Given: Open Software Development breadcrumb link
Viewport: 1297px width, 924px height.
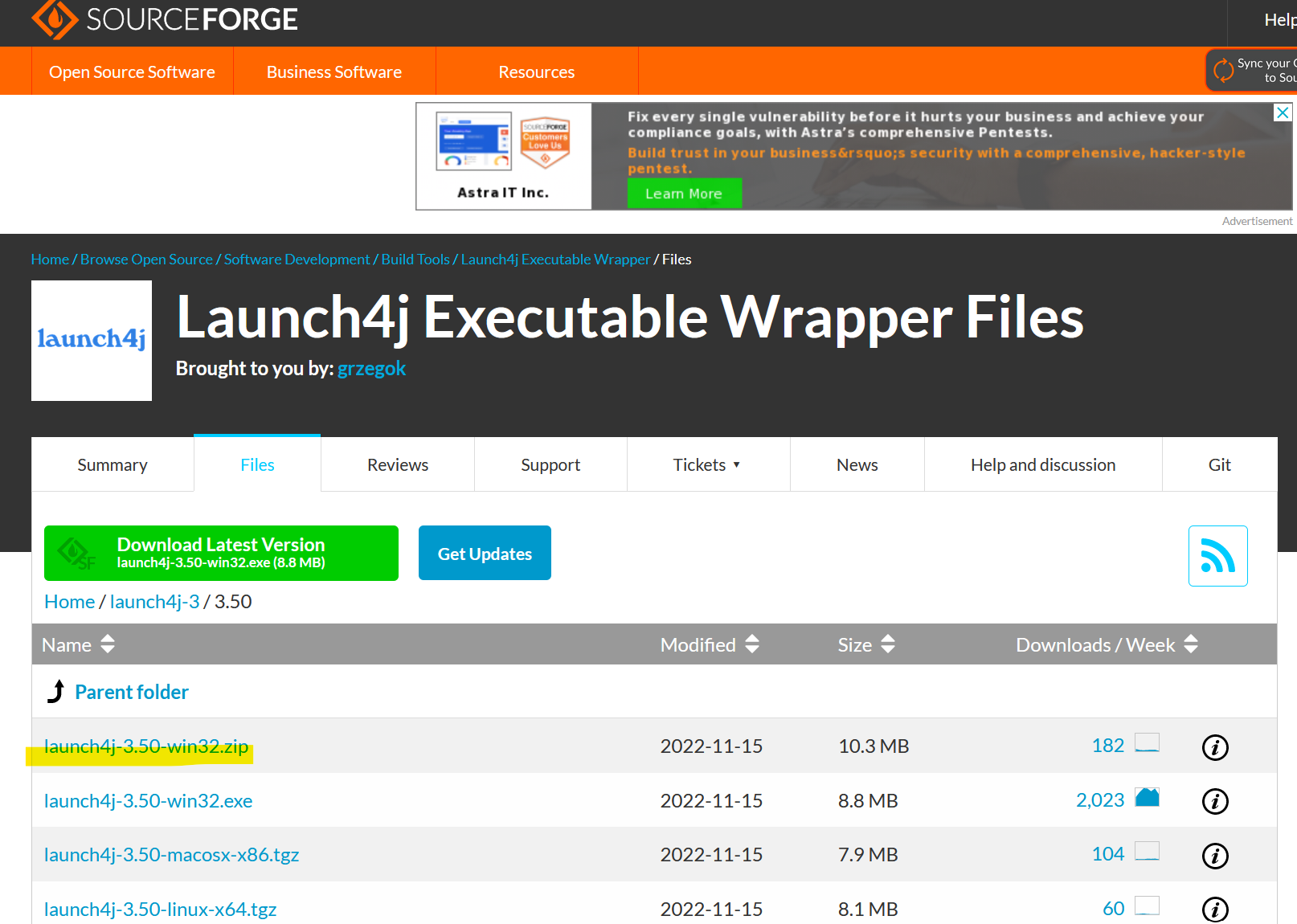Looking at the screenshot, I should click(x=297, y=259).
